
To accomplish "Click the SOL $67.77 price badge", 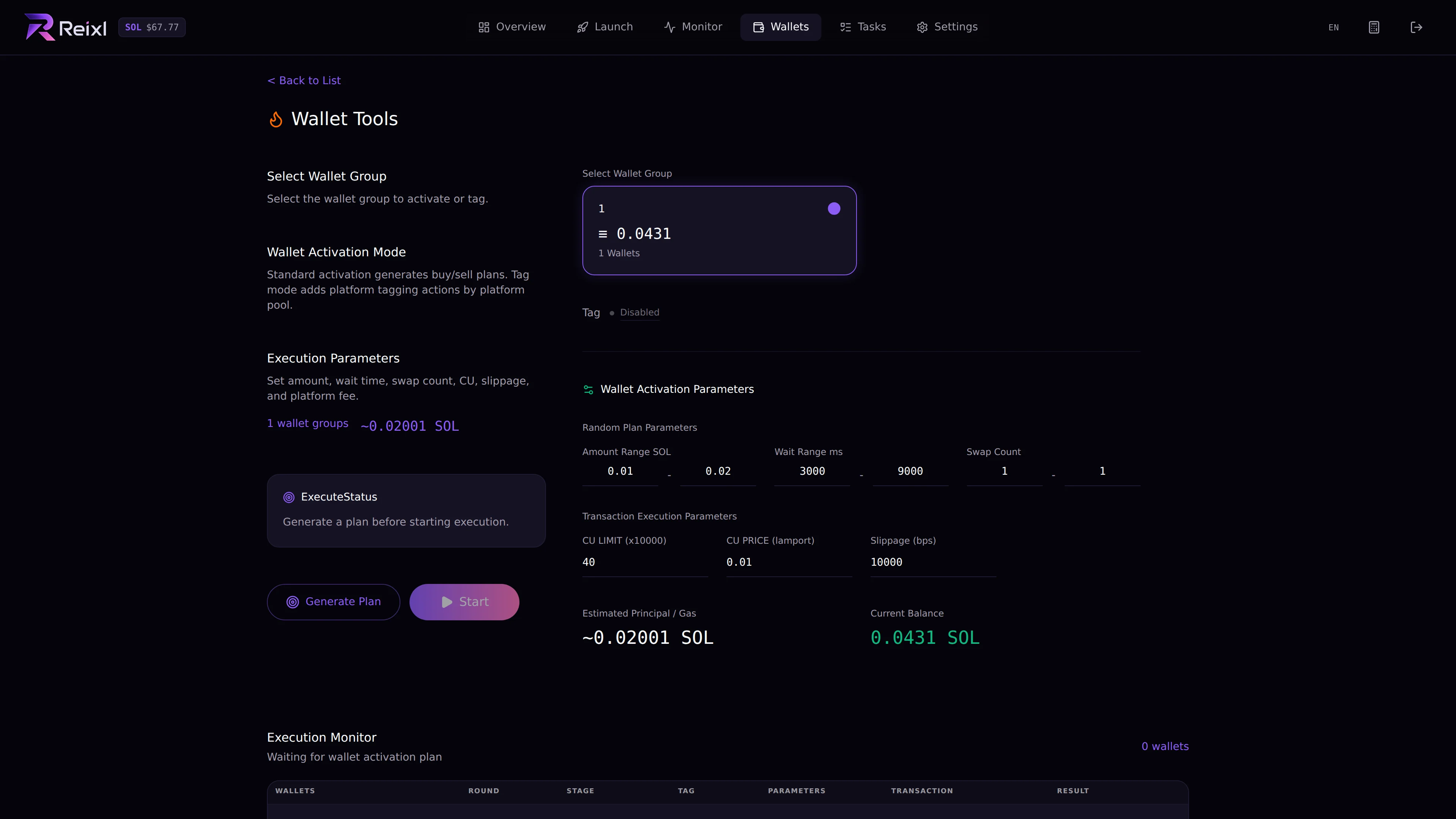I will point(152,27).
